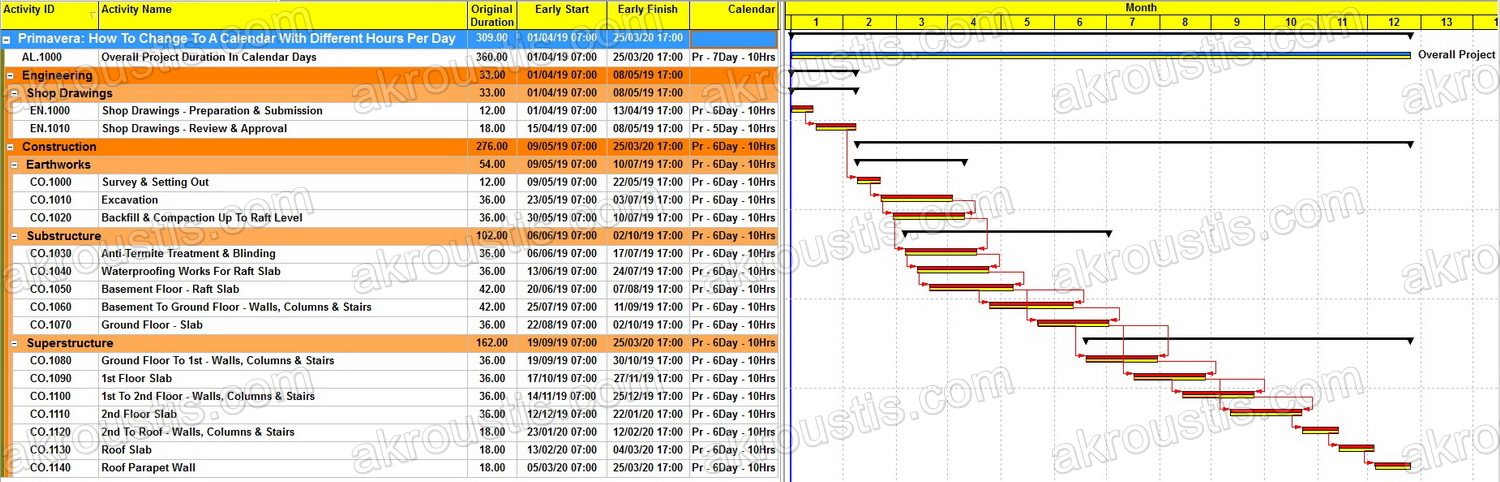Click 'Basement Floor - Raft Slab' name

point(170,289)
